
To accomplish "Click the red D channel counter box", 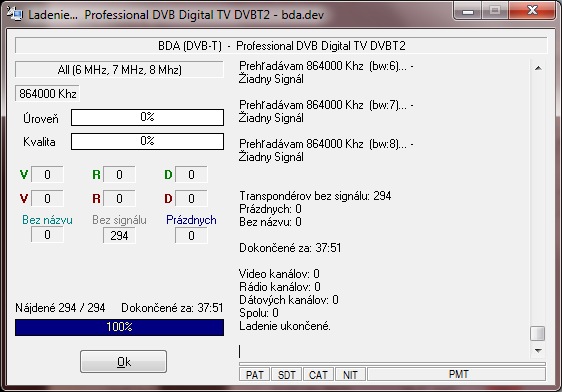I will point(191,199).
